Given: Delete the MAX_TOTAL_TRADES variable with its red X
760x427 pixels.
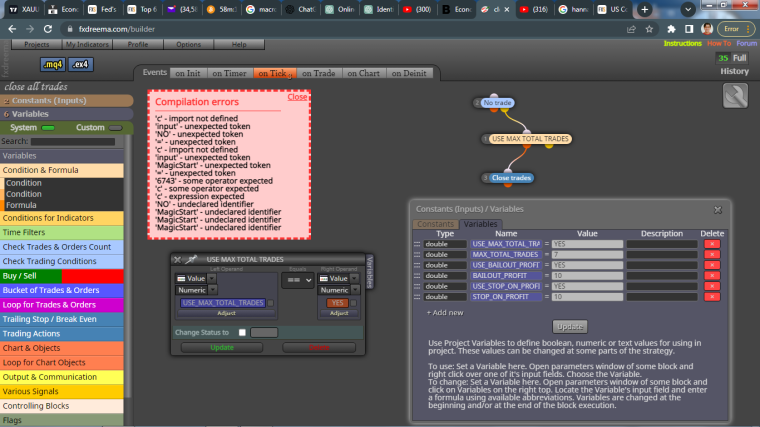Looking at the screenshot, I should 712,254.
